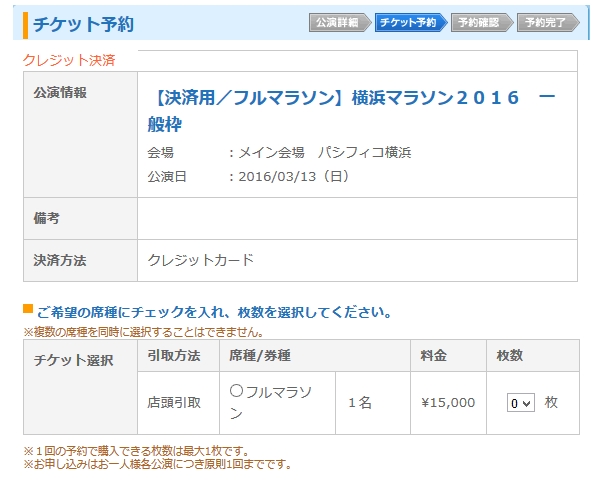Screen dimensions: 608x481
Task: Click the note １回の予約で購入できる枚数
Action: tap(136, 451)
